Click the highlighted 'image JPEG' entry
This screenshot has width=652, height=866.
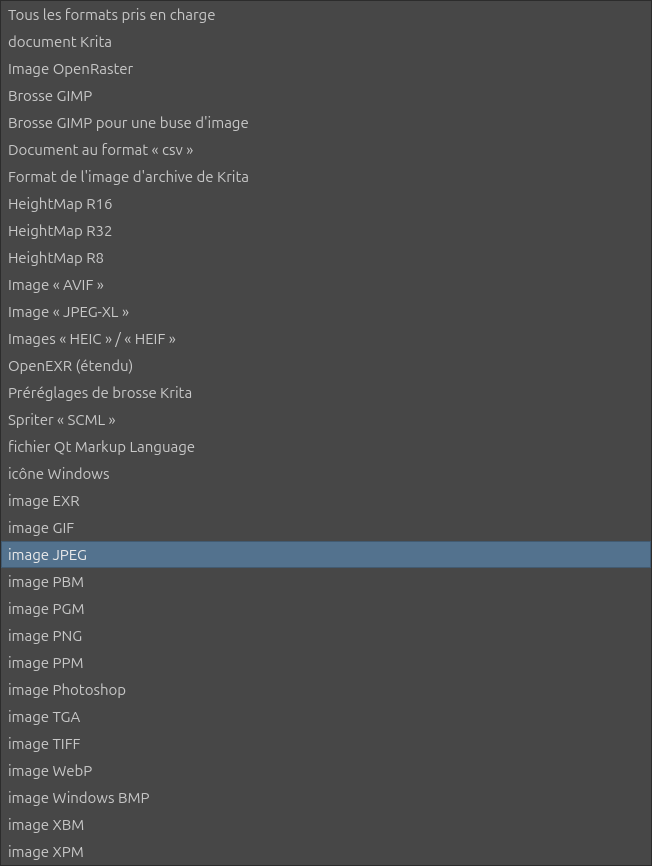(326, 555)
